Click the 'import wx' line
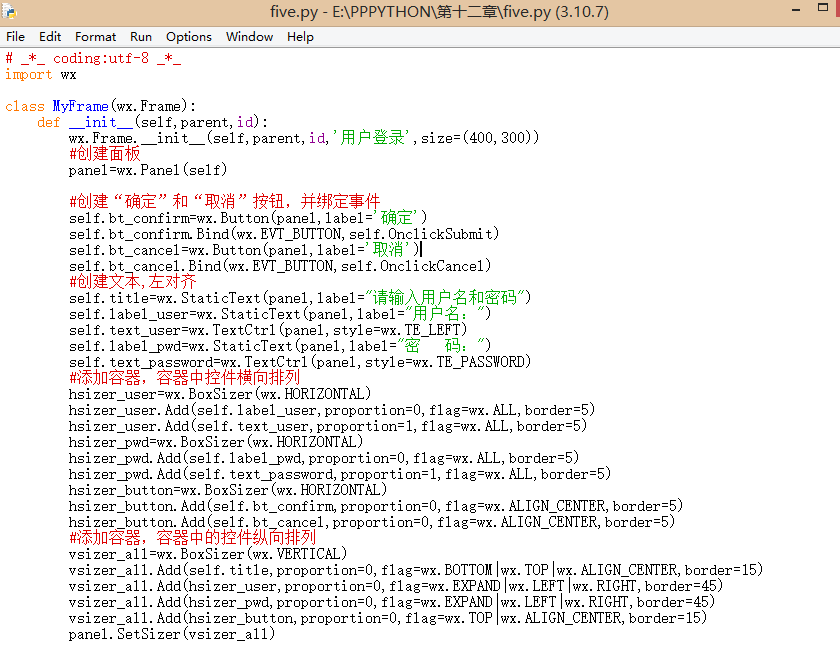The width and height of the screenshot is (840, 654). pyautogui.click(x=41, y=74)
